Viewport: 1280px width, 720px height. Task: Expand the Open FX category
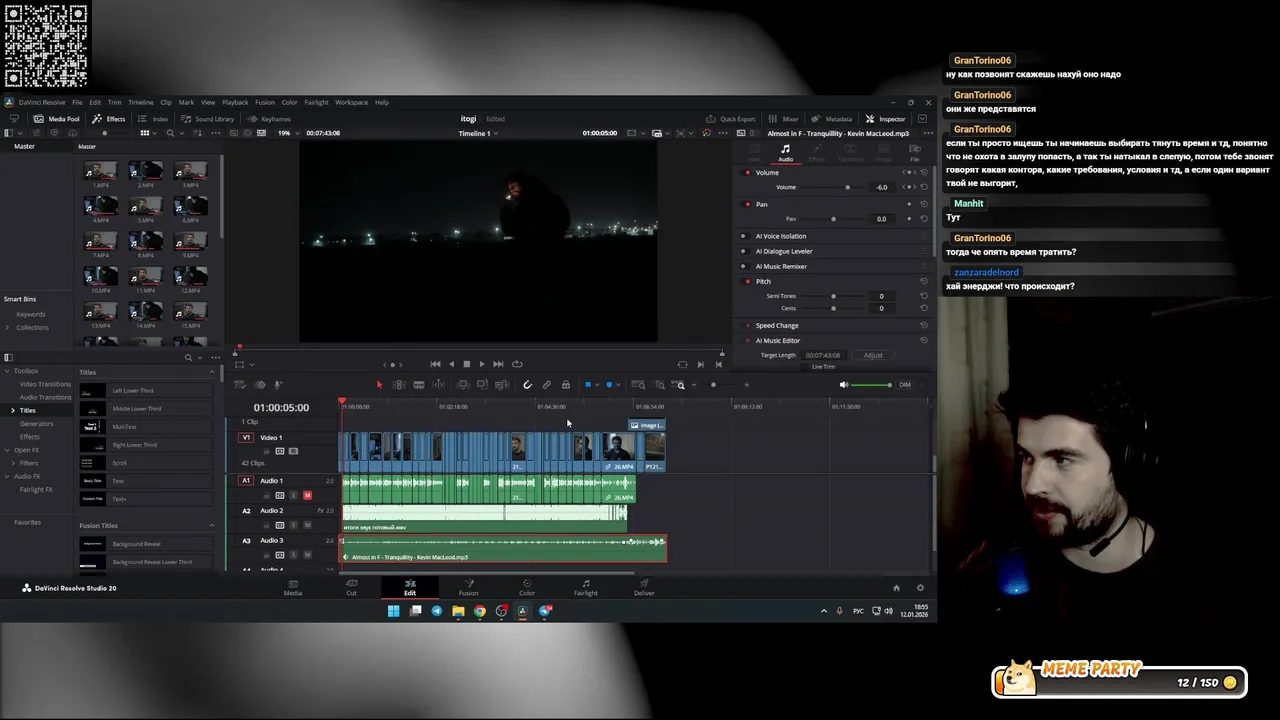[x=7, y=450]
